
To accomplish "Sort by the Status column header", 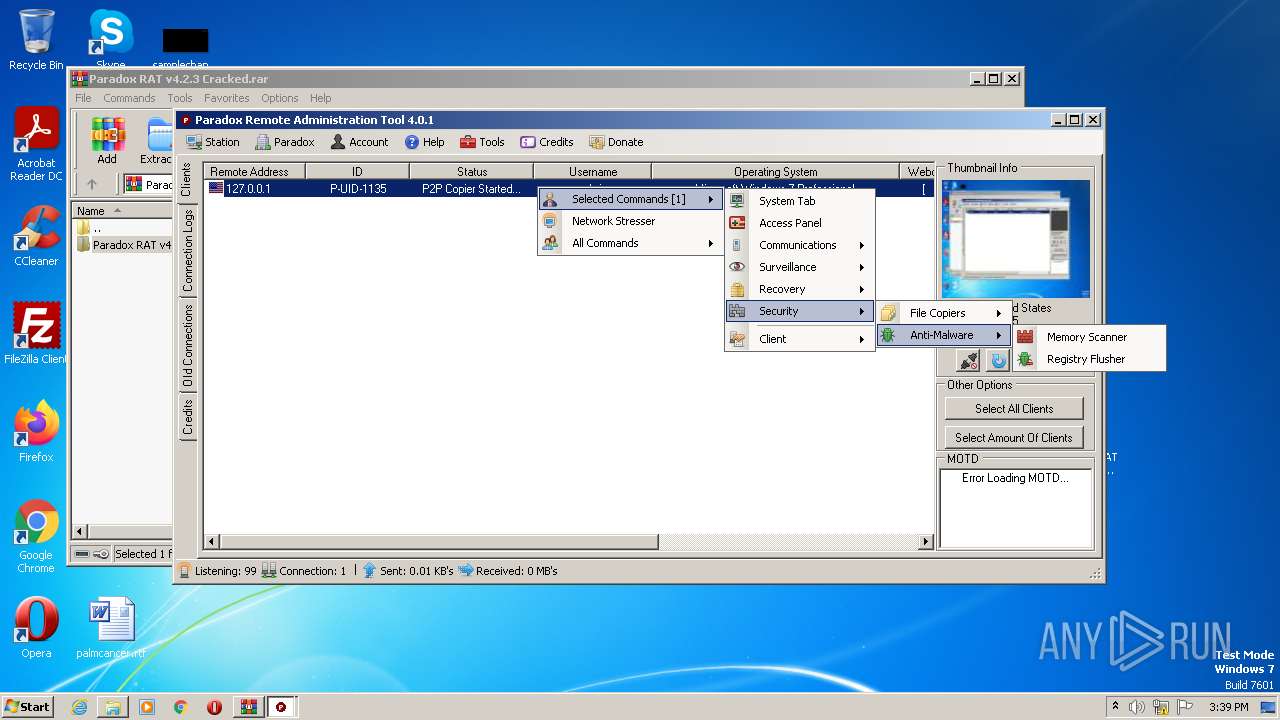I will tap(472, 172).
